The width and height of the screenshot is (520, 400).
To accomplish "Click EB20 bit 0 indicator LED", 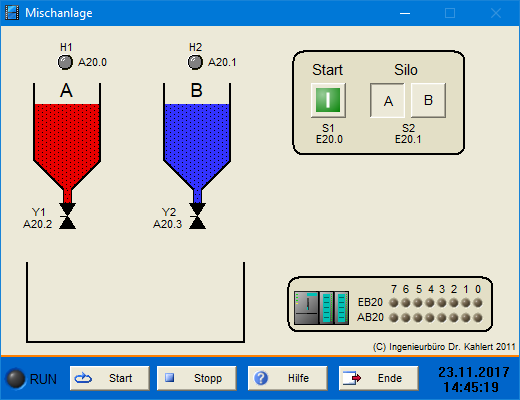I will click(478, 303).
